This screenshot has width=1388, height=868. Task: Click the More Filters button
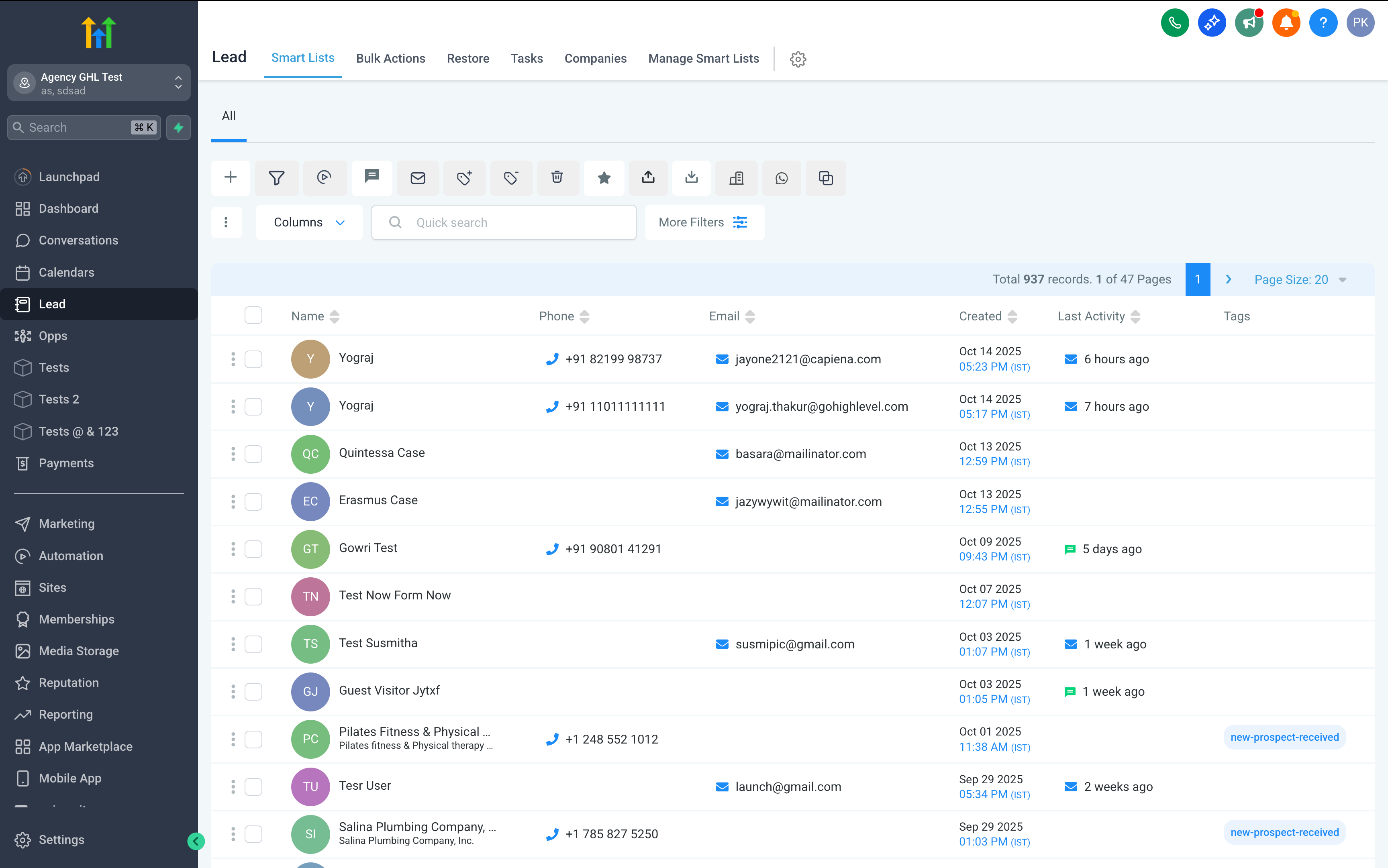(704, 222)
